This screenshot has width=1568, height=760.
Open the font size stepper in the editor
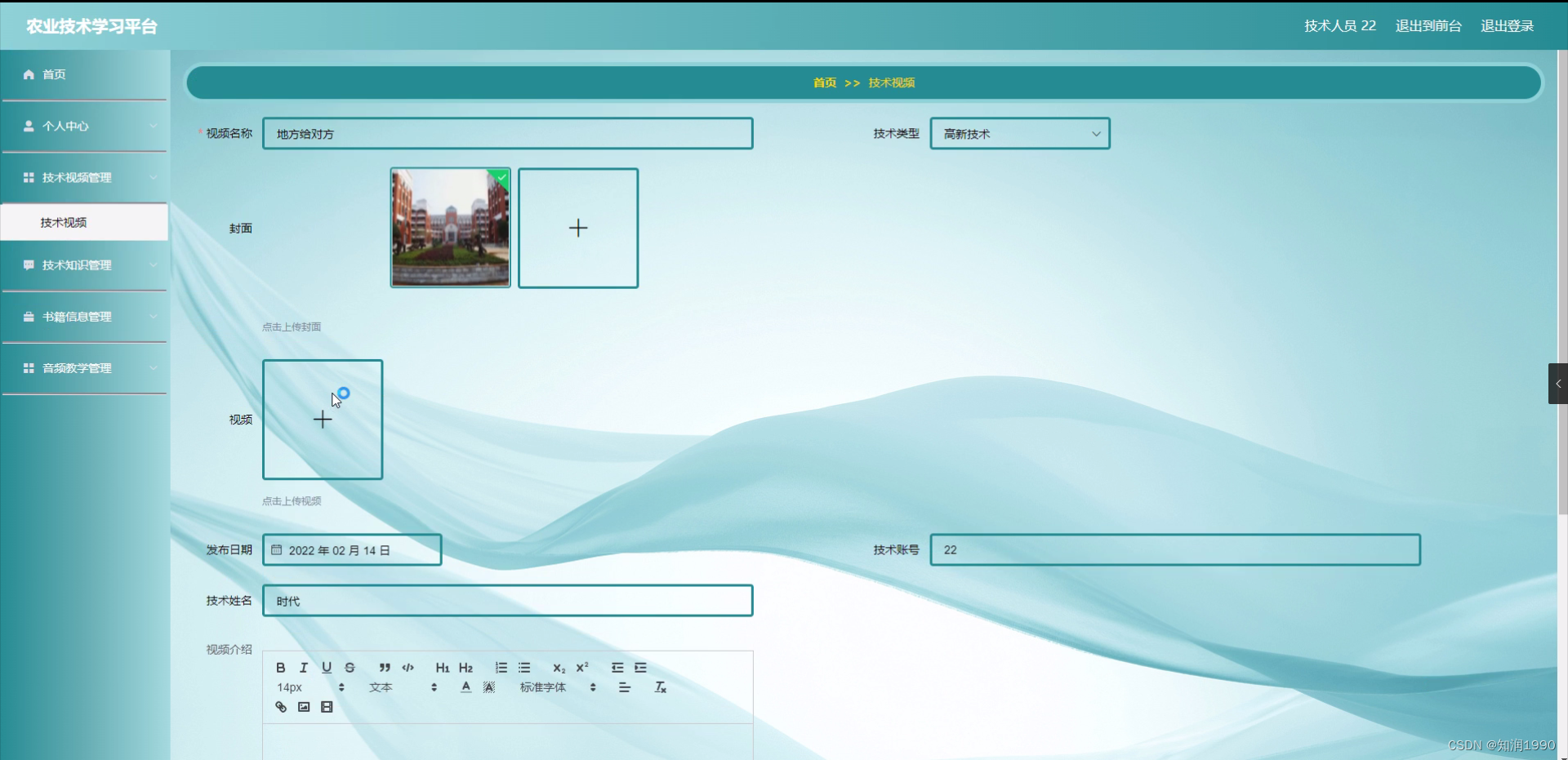(341, 687)
